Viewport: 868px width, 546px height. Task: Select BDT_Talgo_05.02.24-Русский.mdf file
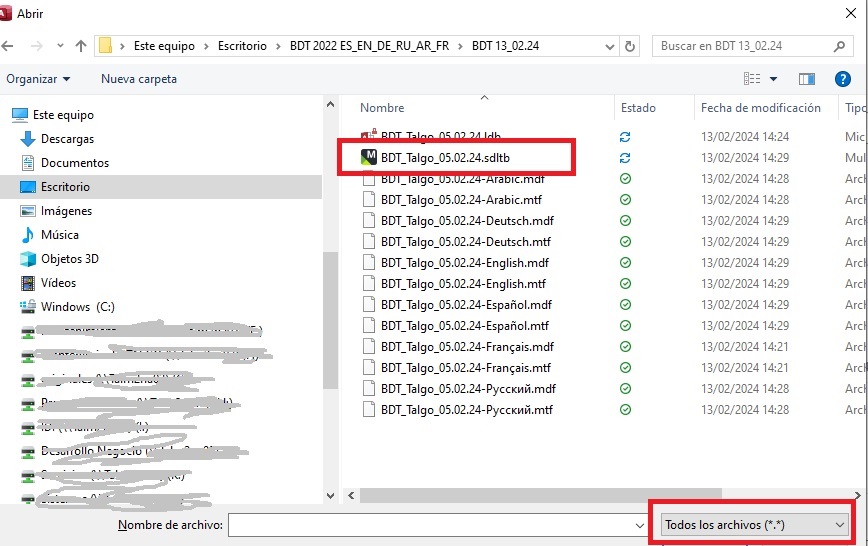[x=468, y=389]
